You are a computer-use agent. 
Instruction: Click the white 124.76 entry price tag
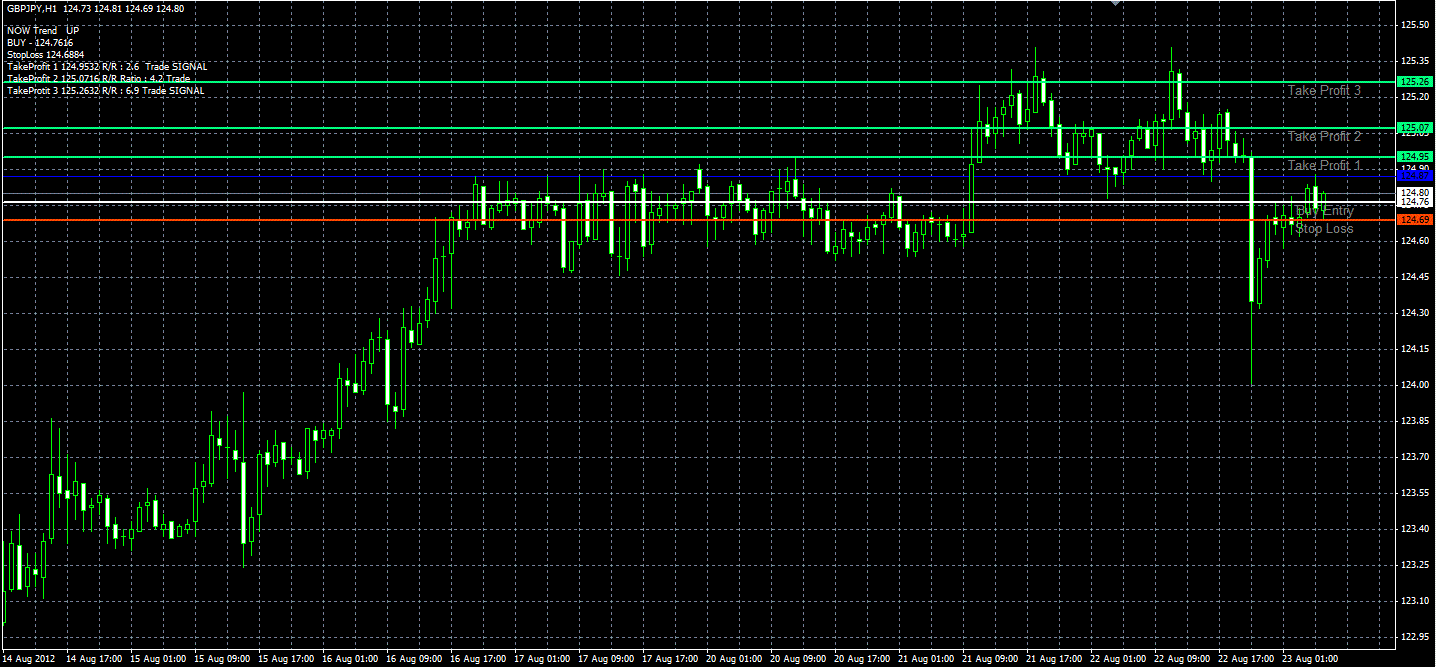tap(1415, 202)
